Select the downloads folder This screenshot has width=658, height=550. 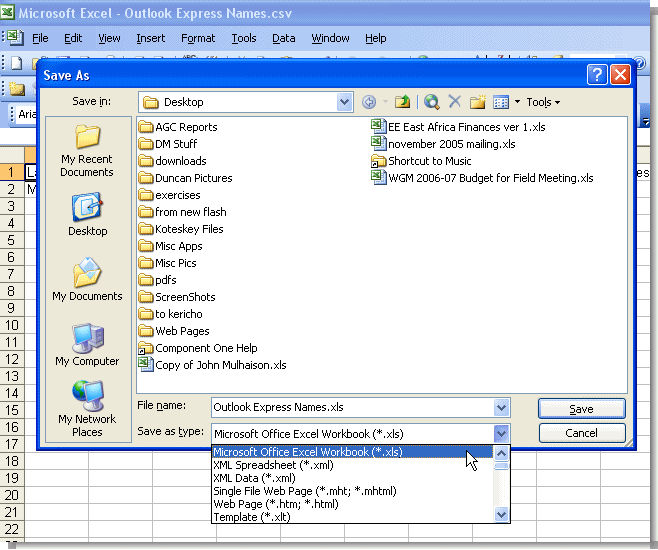[x=172, y=161]
